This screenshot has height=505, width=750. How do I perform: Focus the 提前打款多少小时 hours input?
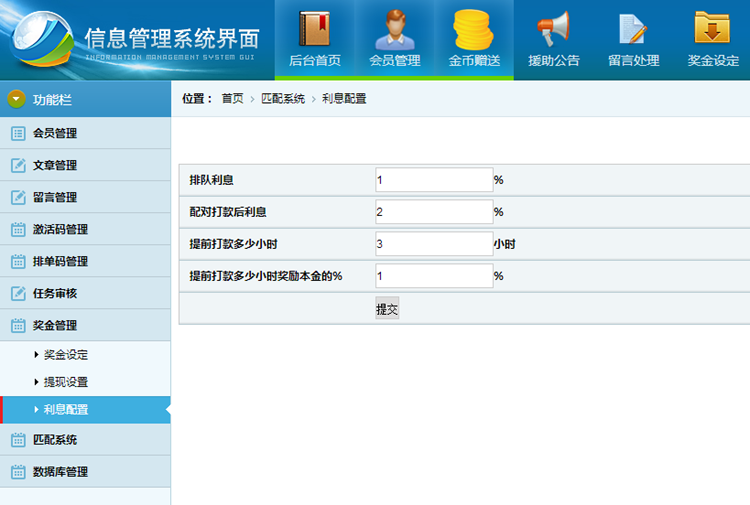tap(434, 244)
